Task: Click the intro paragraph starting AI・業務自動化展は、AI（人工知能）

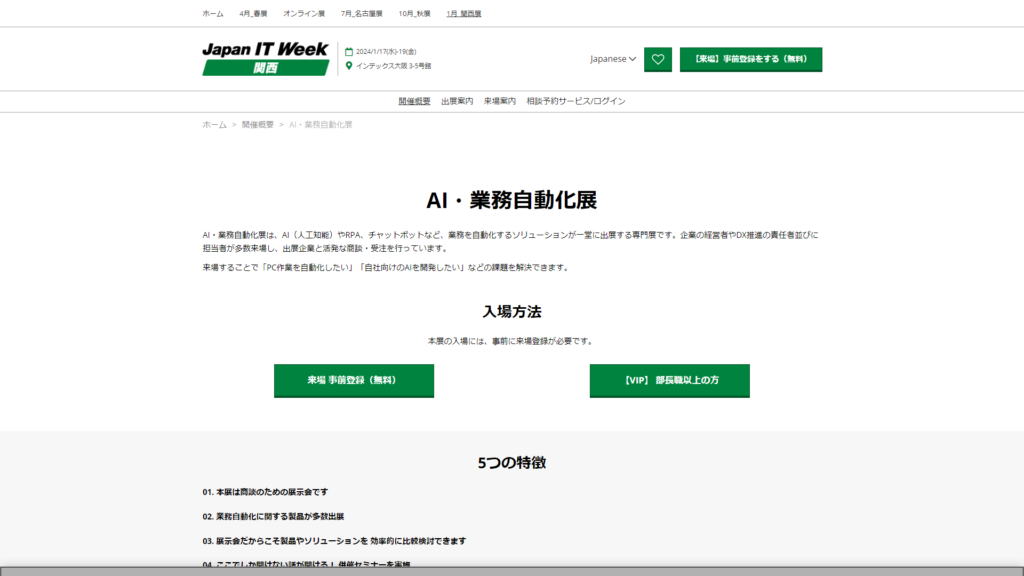Action: tap(511, 242)
